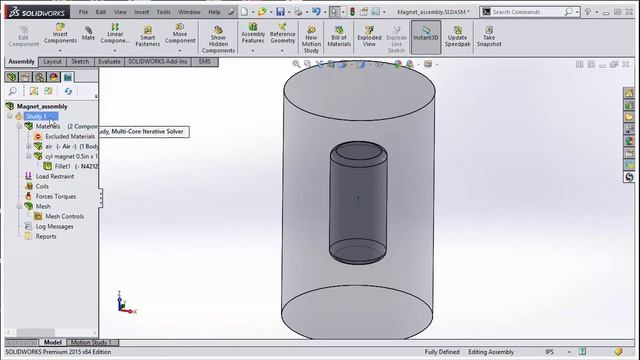Viewport: 640px width, 360px height.
Task: Collapse the Mesh tree node
Action: pyautogui.click(x=19, y=207)
